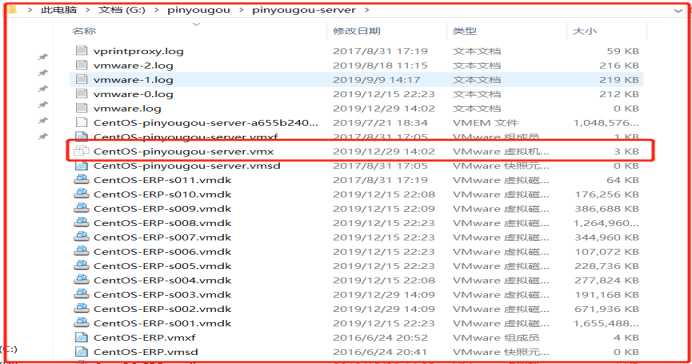This screenshot has width=692, height=364.
Task: Click the CentOS-ERP-s011.vmdk disk icon
Action: pyautogui.click(x=82, y=180)
